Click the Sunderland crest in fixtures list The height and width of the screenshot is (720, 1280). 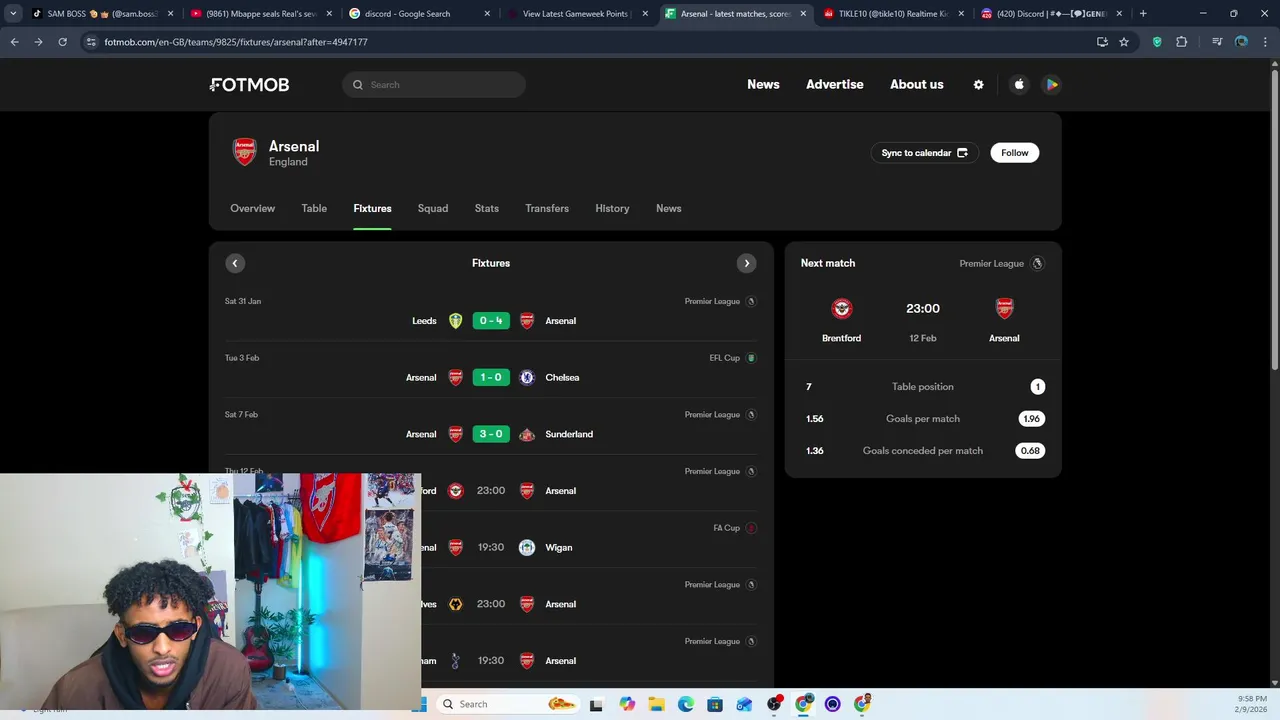pyautogui.click(x=527, y=434)
